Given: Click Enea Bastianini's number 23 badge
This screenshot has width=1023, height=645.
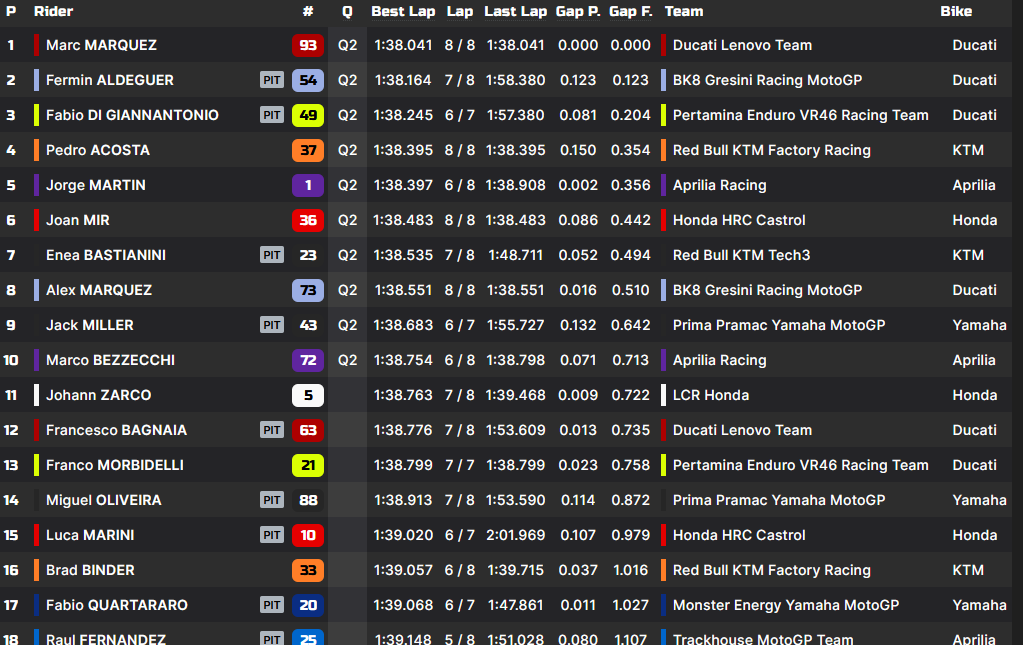Looking at the screenshot, I should [x=308, y=255].
